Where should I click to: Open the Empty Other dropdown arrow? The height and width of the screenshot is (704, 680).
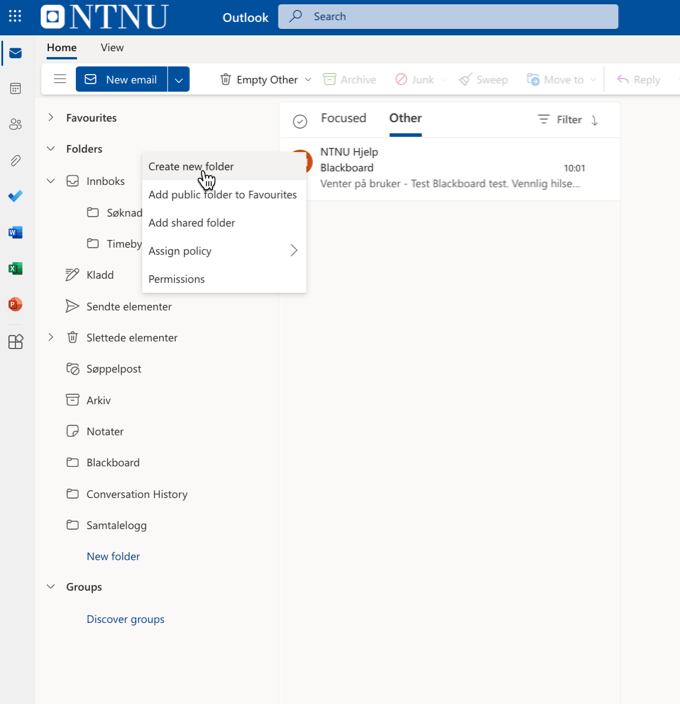click(x=308, y=79)
